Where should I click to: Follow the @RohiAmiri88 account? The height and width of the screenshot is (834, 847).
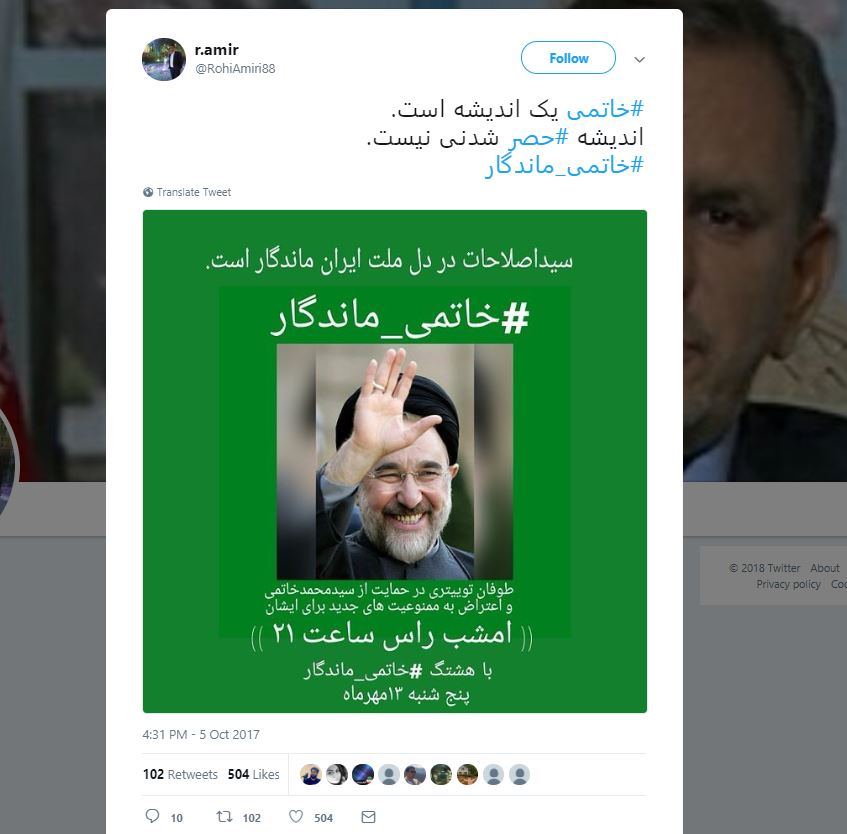(568, 58)
